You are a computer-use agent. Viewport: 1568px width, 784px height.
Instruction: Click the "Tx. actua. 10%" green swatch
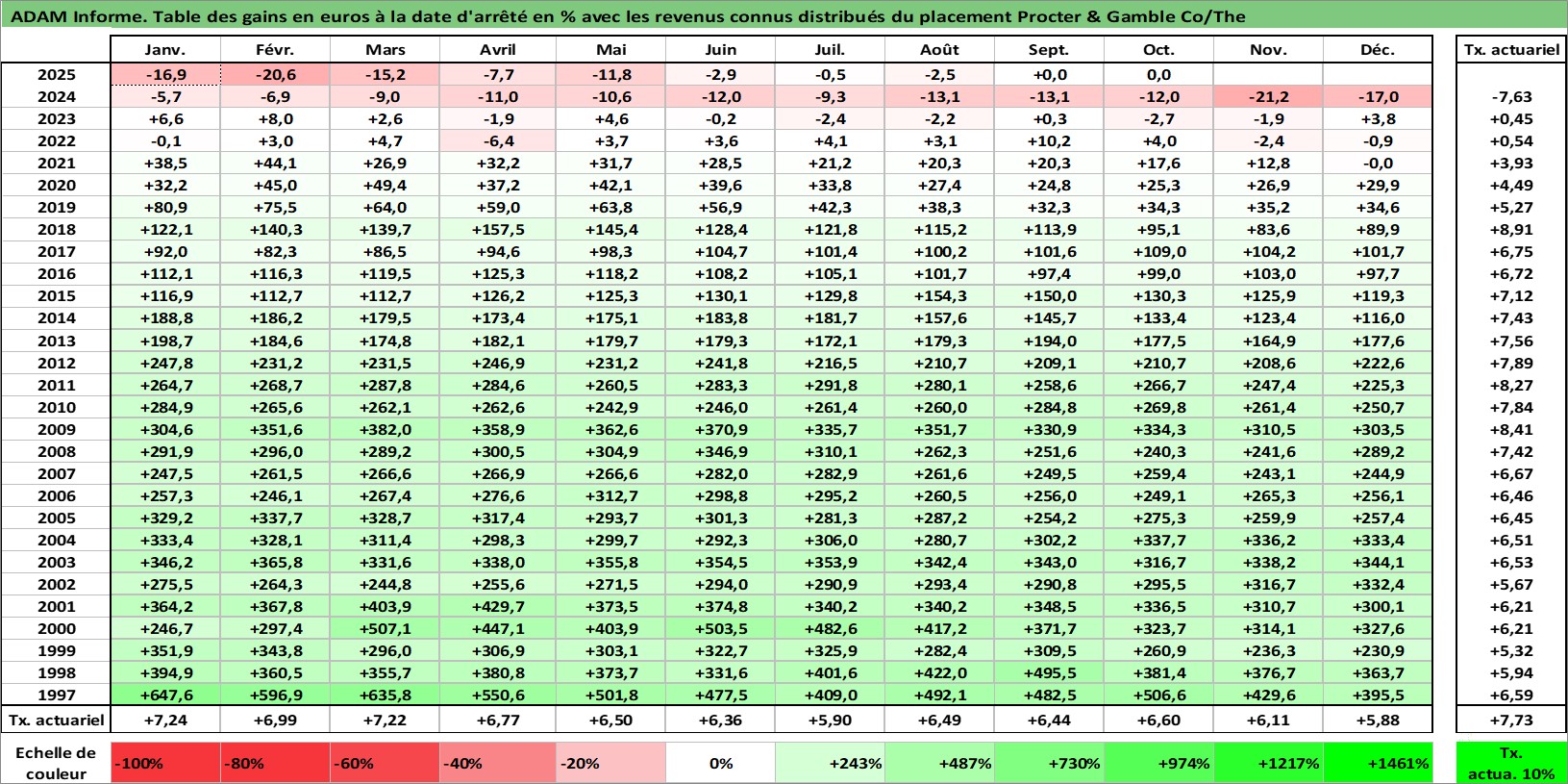[x=1511, y=763]
